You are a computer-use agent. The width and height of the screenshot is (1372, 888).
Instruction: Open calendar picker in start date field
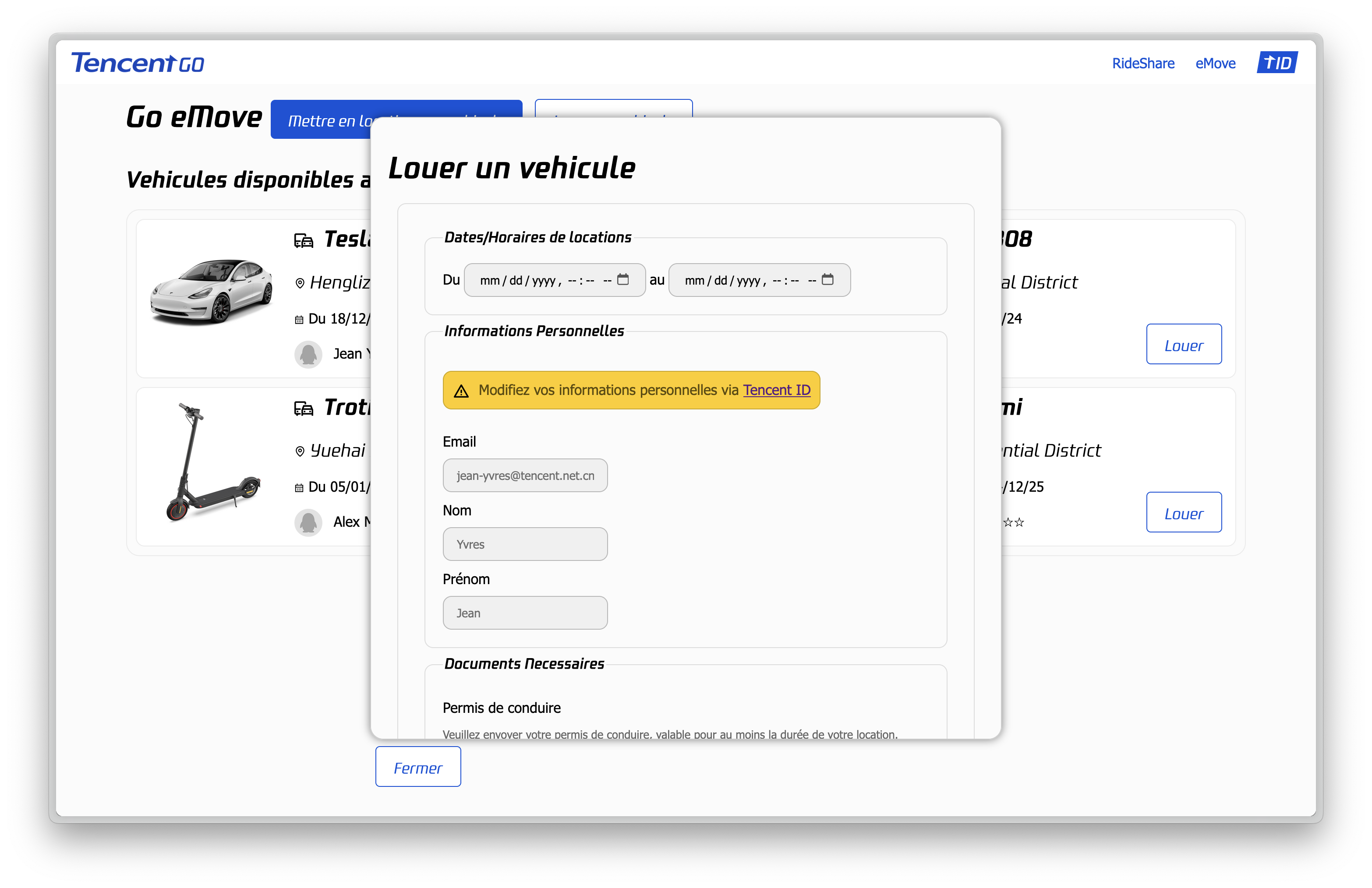coord(622,279)
